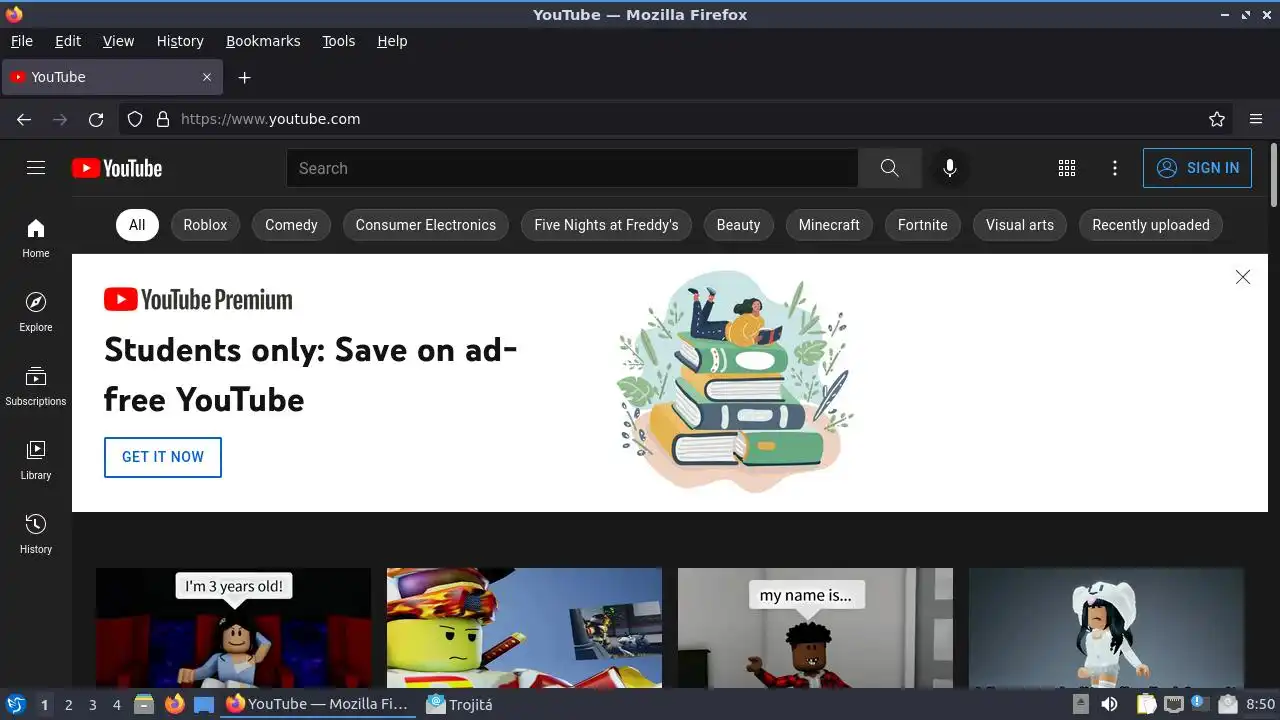Click the SIGN IN button
This screenshot has height=720, width=1280.
point(1197,168)
